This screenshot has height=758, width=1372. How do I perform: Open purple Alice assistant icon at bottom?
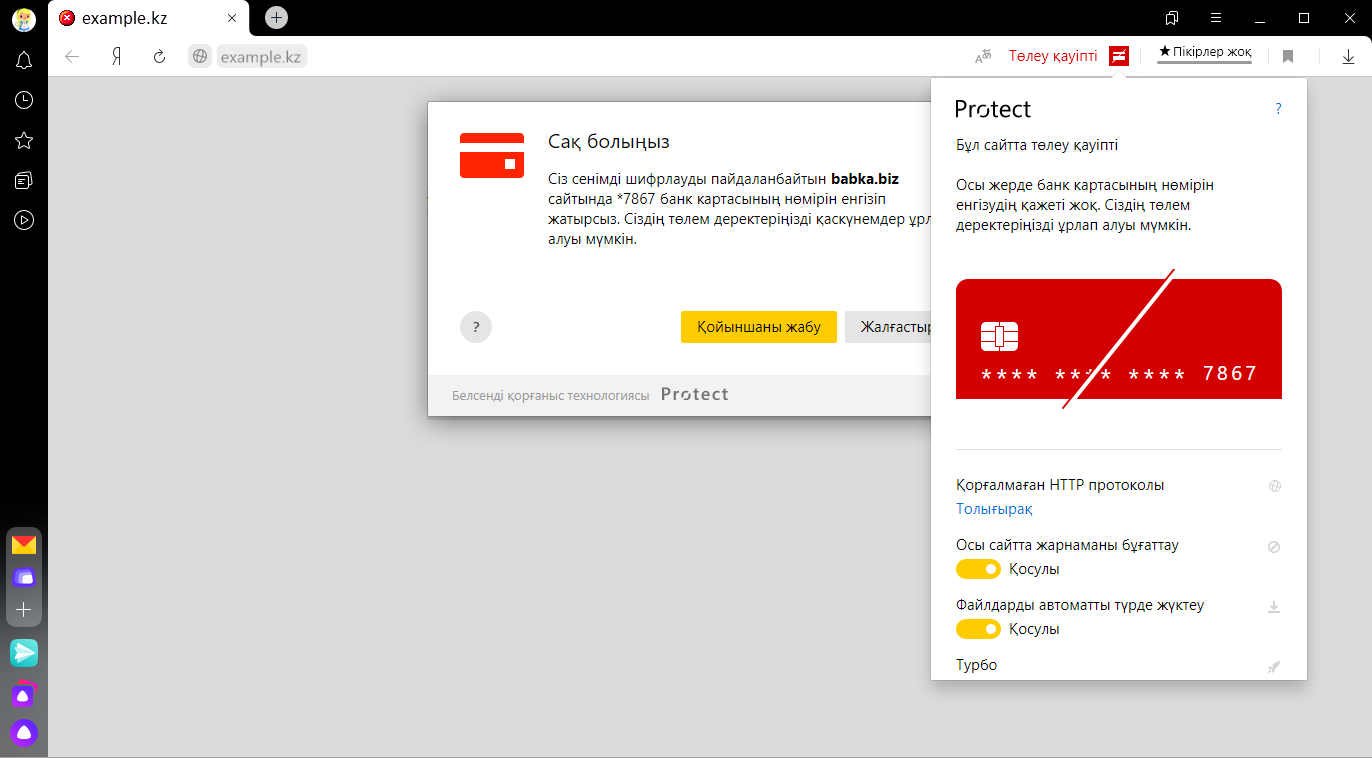24,733
